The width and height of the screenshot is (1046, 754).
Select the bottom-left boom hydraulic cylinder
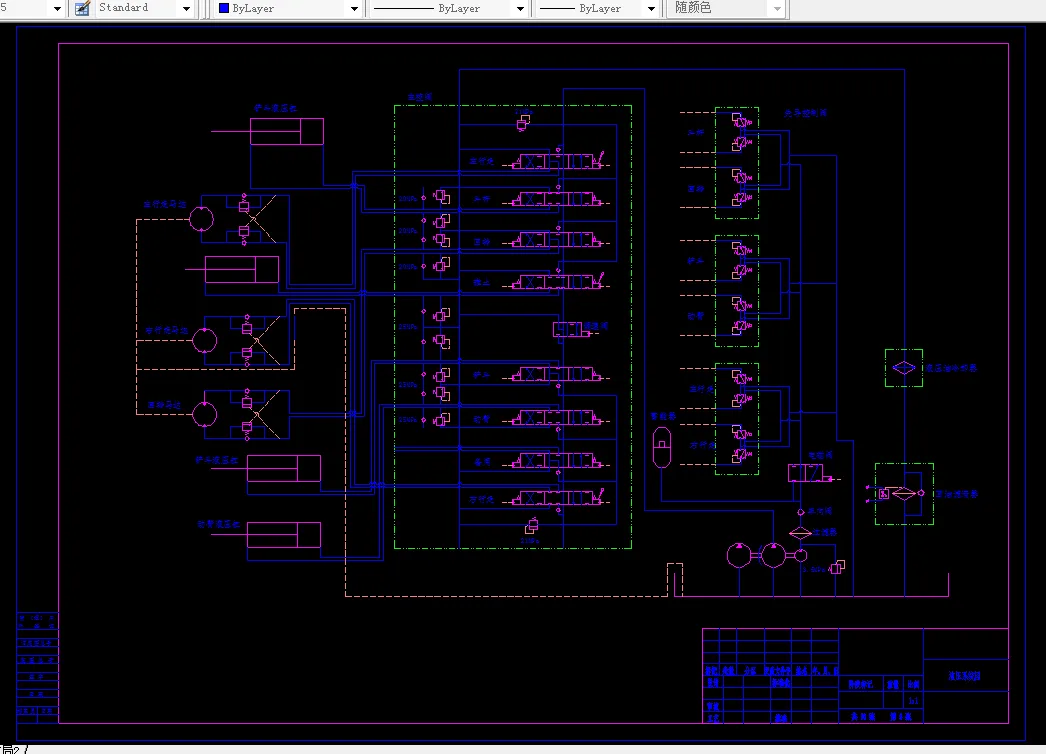pos(284,535)
